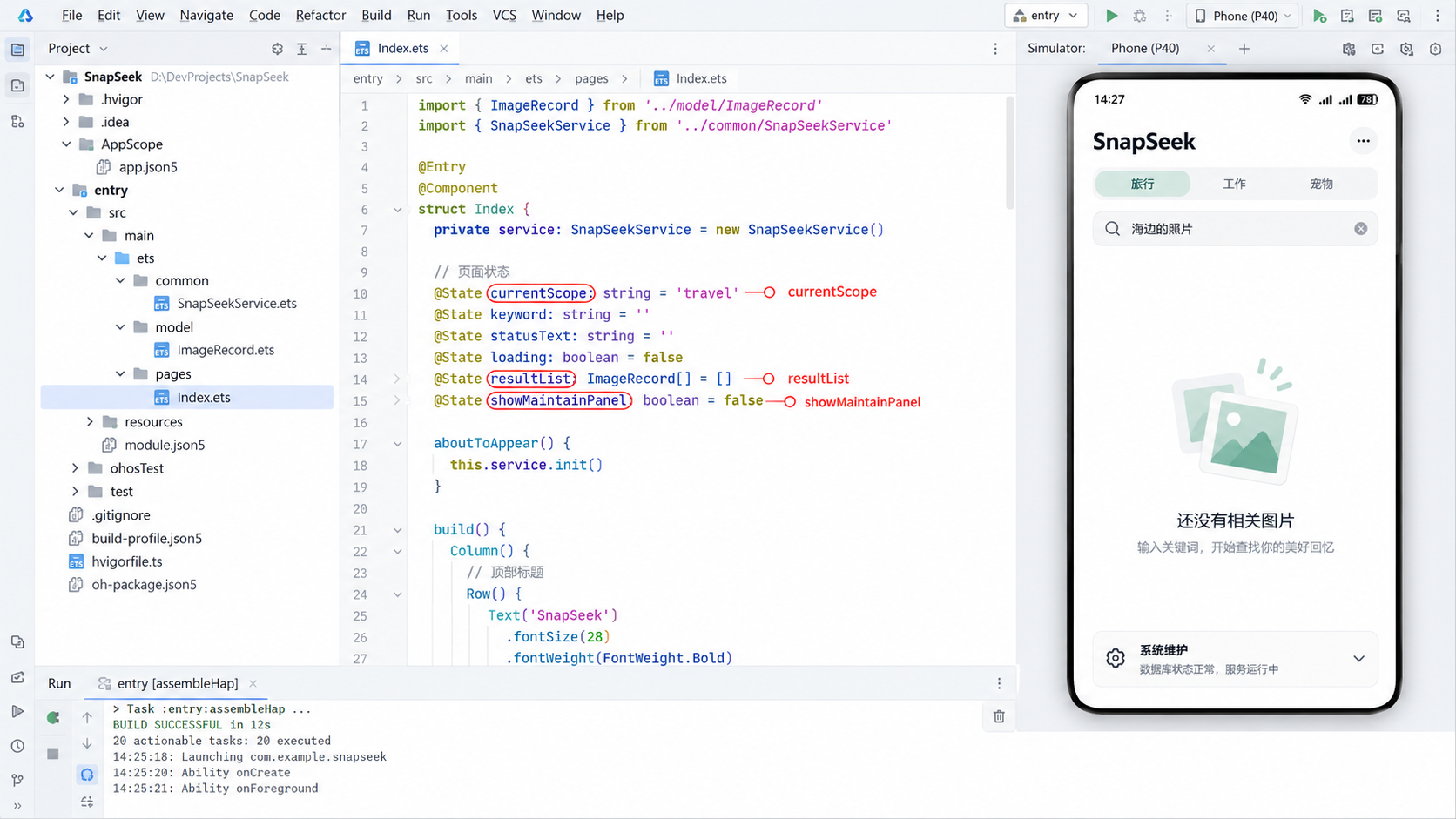The height and width of the screenshot is (819, 1456).
Task: Collapse the common folder
Action: coord(120,281)
